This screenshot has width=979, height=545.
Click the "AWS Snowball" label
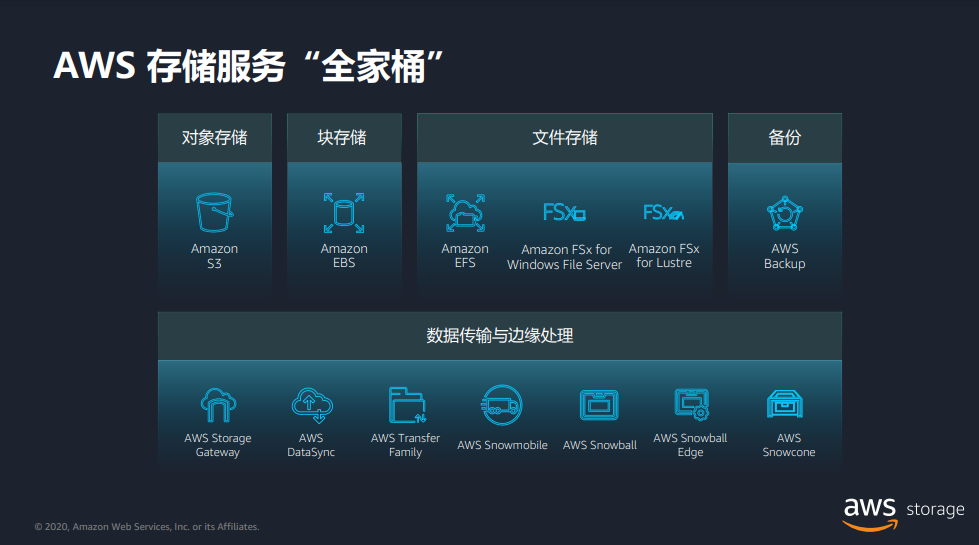coord(599,445)
